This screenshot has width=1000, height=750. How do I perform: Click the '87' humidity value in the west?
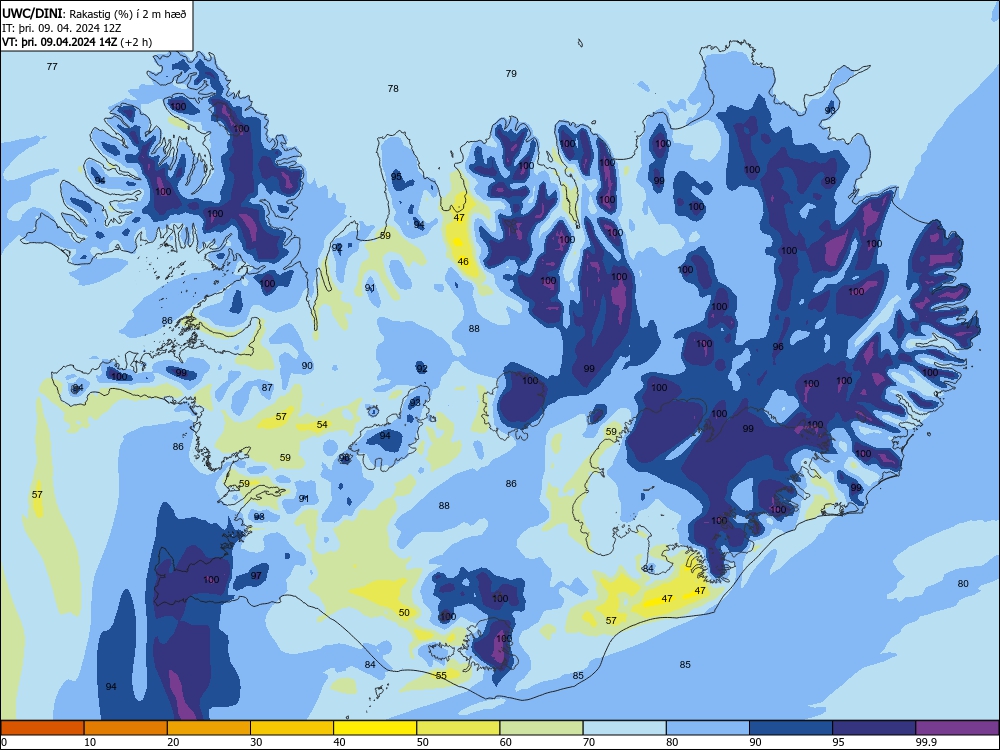click(267, 388)
